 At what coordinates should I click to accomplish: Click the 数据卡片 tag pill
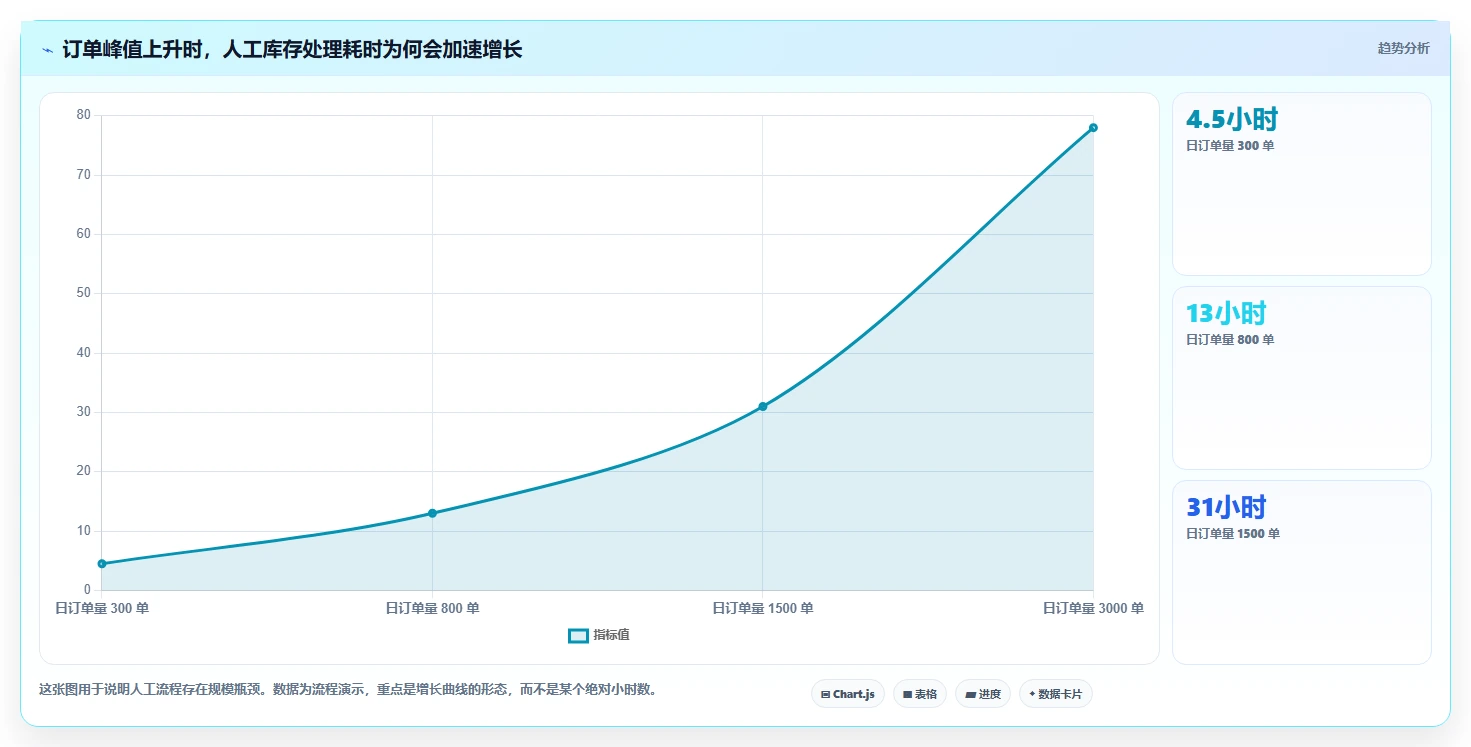click(x=1055, y=694)
